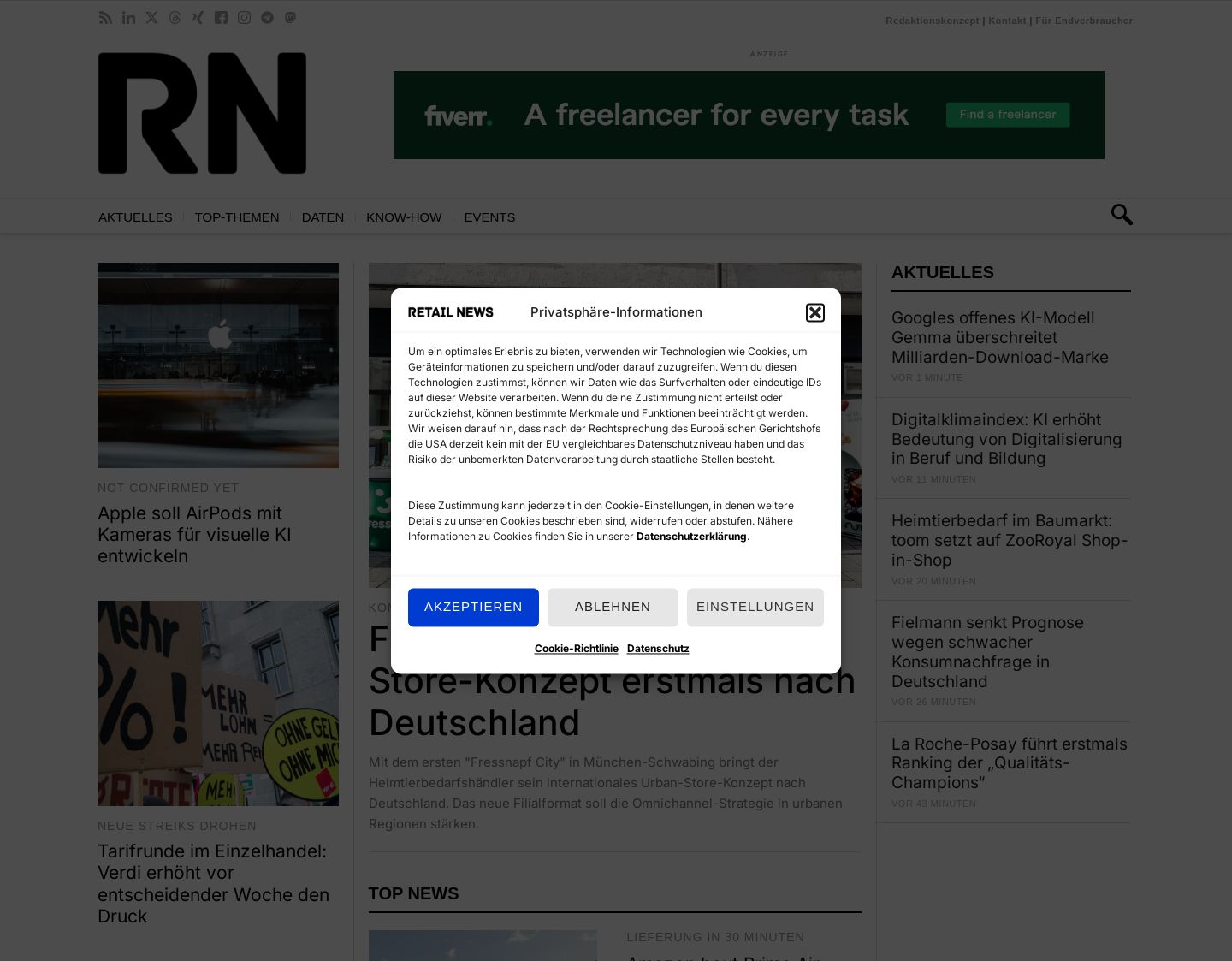The image size is (1232, 961).
Task: Open La Roche-Posay Ranking article
Action: (1010, 763)
